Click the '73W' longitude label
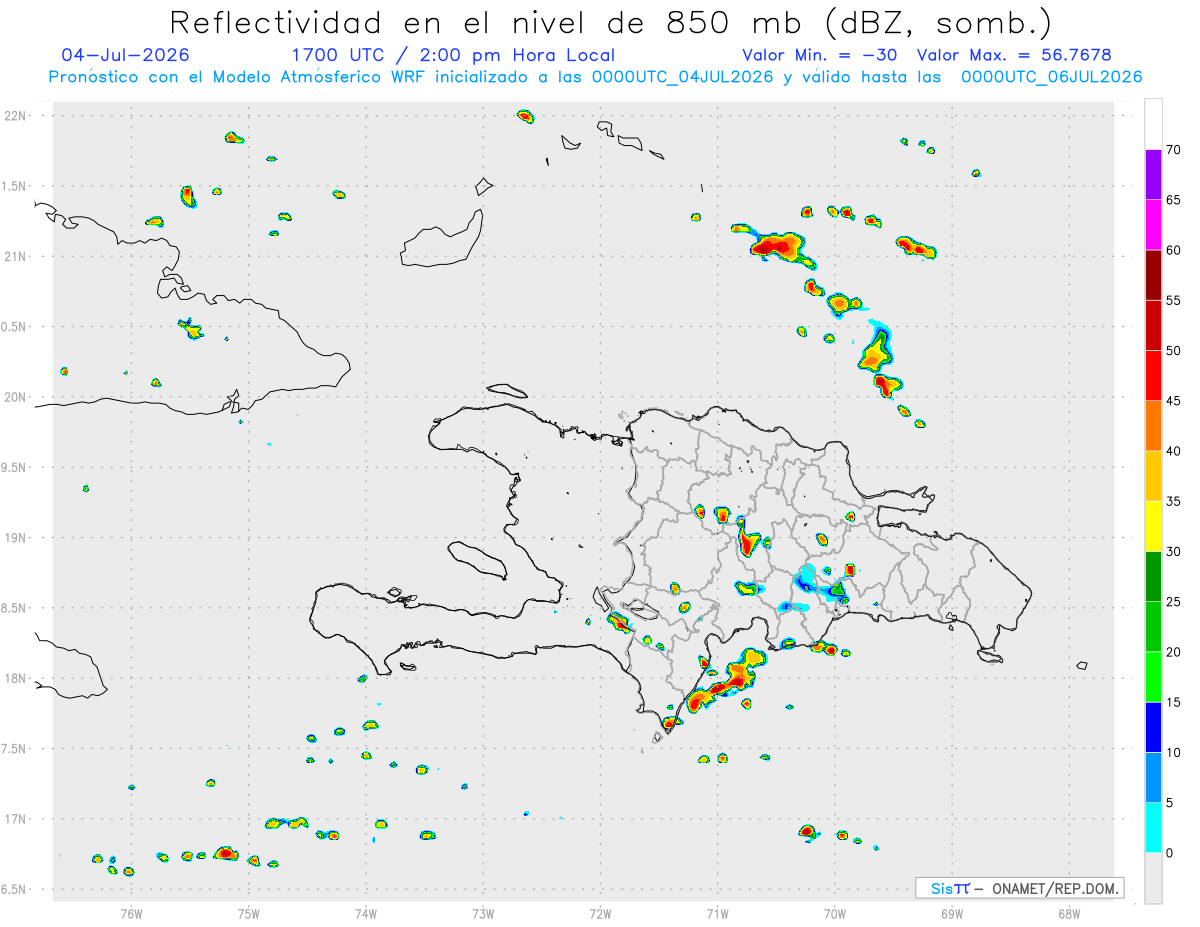 coord(483,913)
